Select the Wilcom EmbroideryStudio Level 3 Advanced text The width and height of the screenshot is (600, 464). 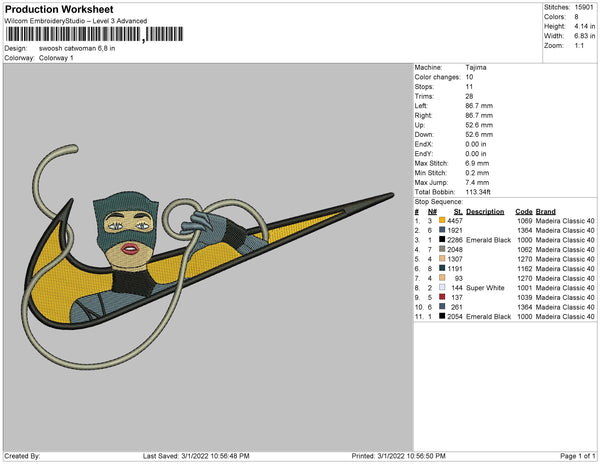point(76,21)
